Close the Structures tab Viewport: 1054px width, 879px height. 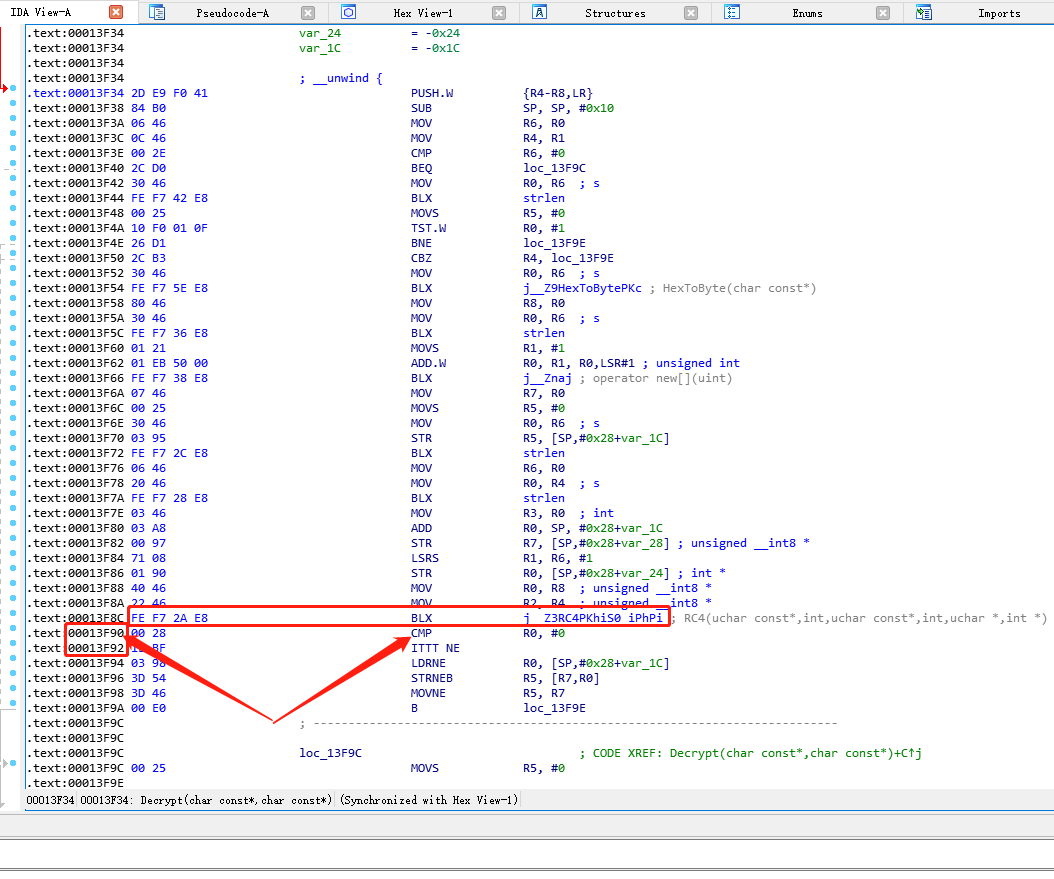[691, 13]
